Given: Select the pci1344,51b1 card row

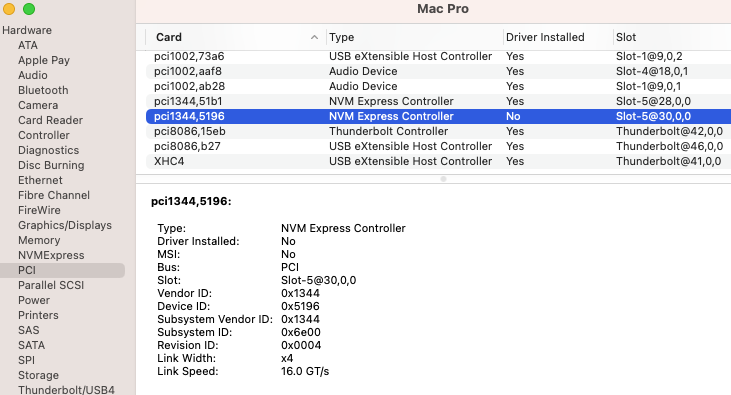Looking at the screenshot, I should click(x=438, y=101).
